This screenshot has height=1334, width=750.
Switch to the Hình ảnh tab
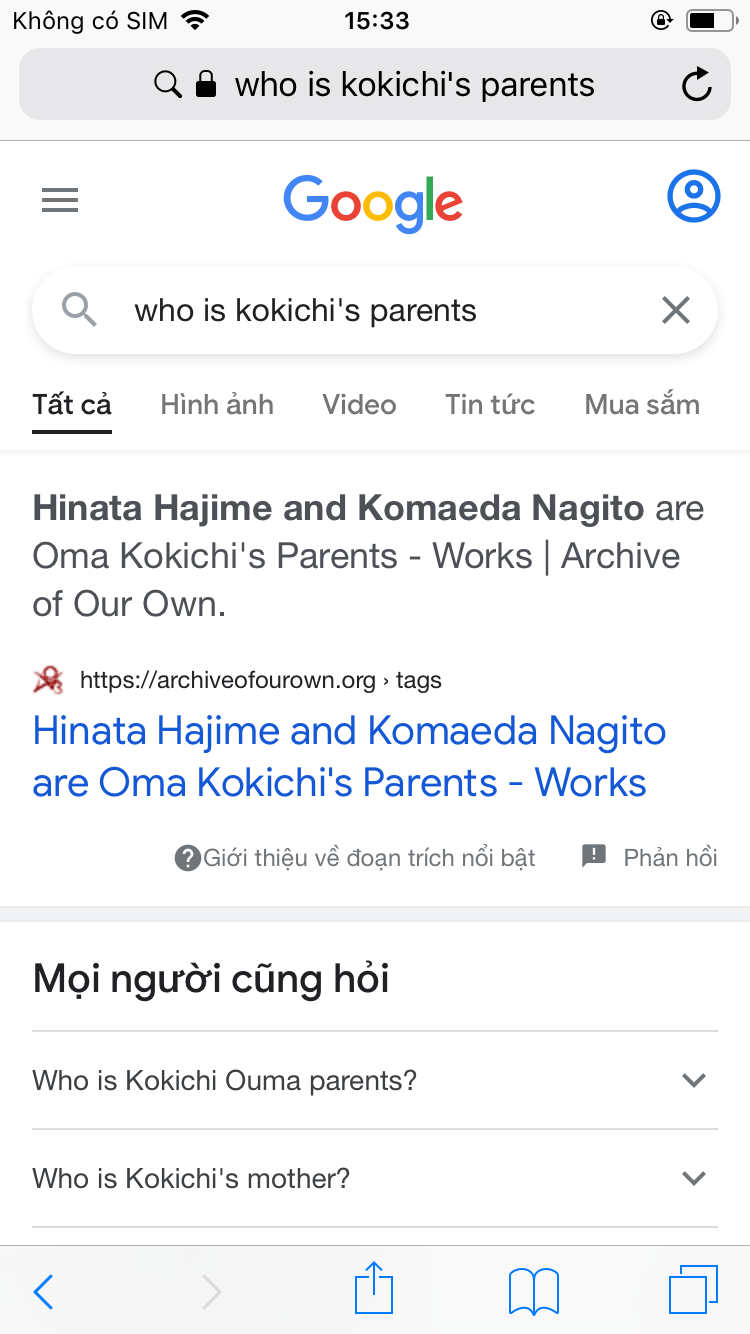click(217, 405)
